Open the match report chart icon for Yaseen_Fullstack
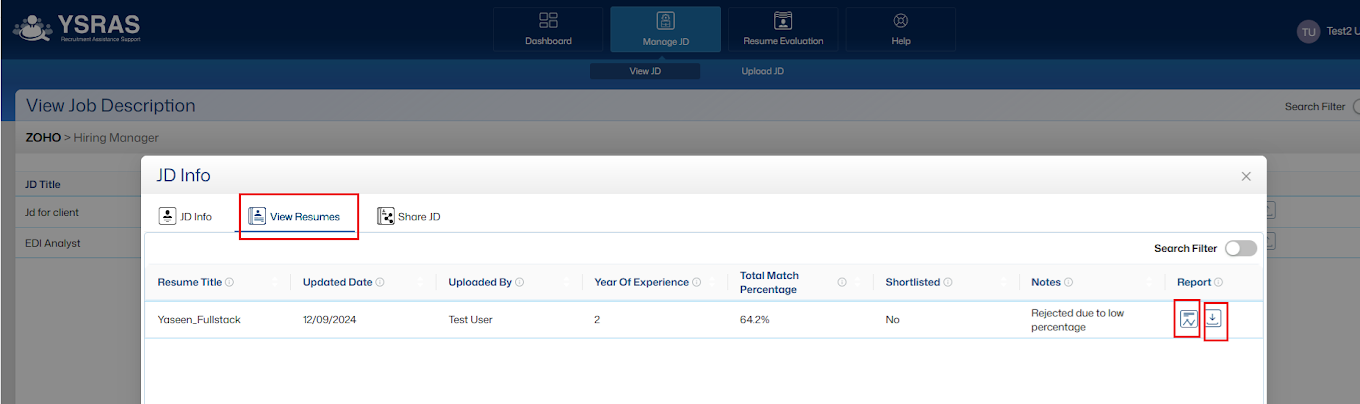Screen dimensions: 1360x404 [1188, 319]
